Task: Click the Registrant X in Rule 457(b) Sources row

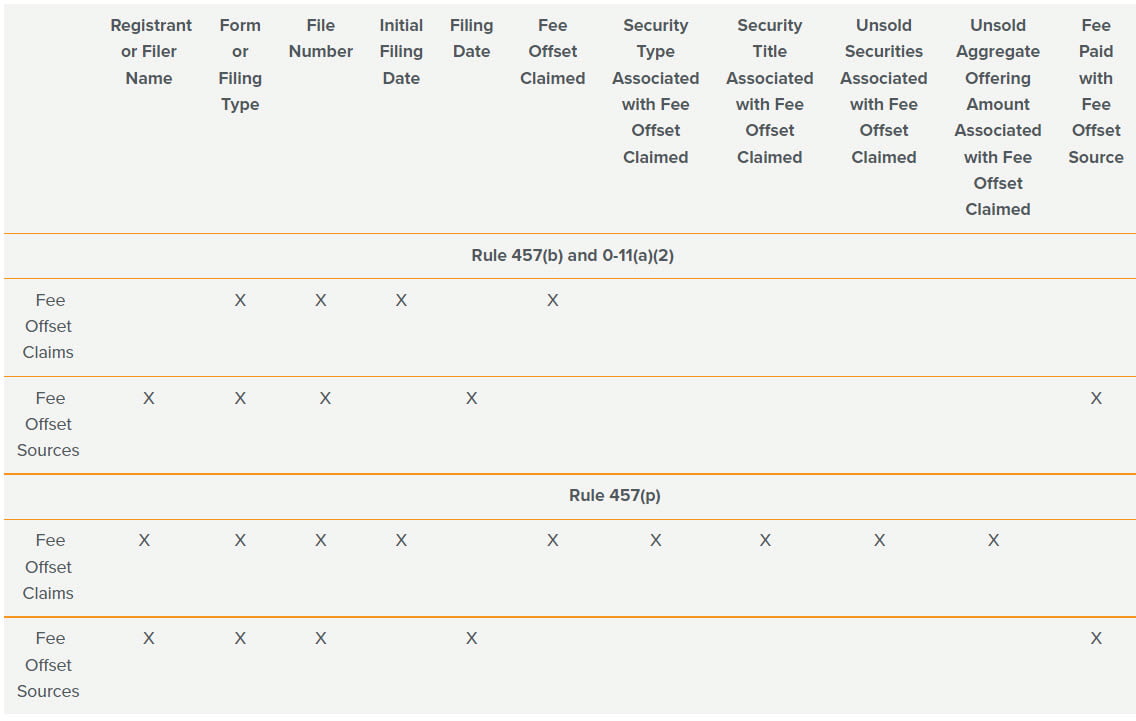Action: [148, 398]
